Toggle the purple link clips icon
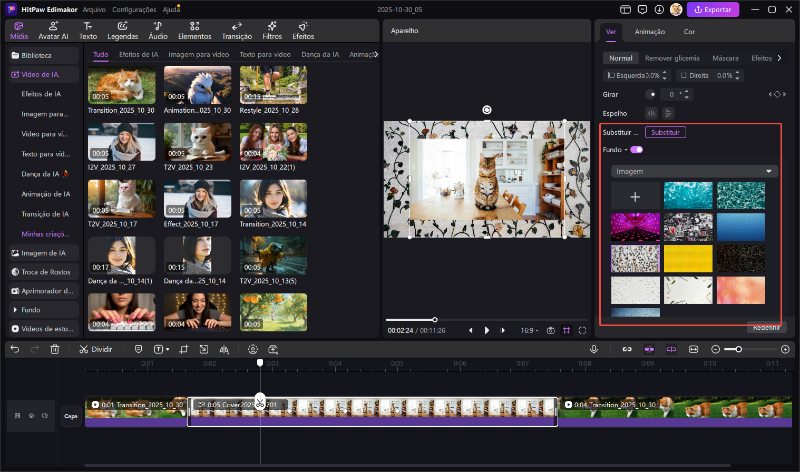Screen dimensions: 800x472 [x=671, y=349]
